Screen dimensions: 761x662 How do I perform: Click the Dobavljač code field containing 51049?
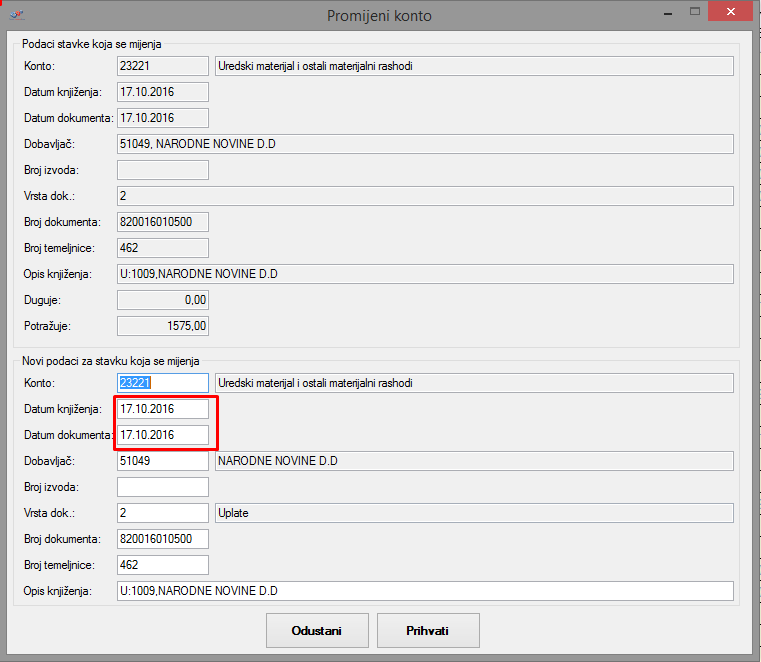click(163, 461)
